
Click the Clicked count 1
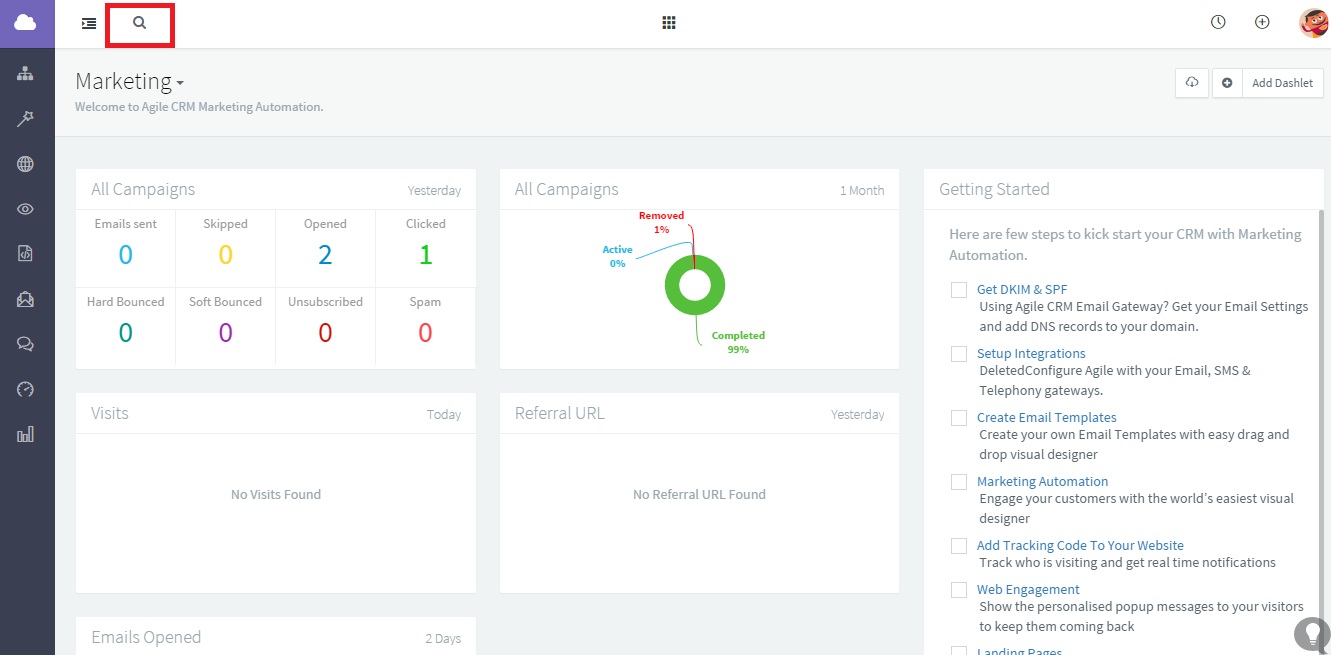[425, 255]
